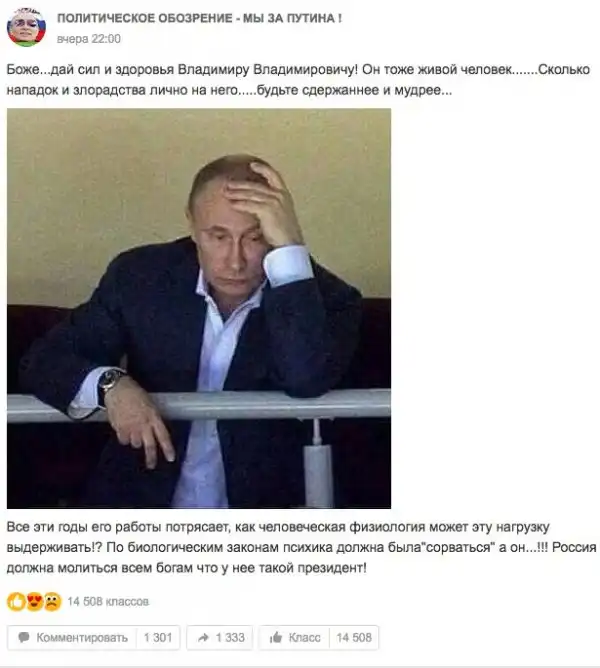Open the 1 333 shares count
Viewport: 600px width, 668px height.
(x=230, y=637)
